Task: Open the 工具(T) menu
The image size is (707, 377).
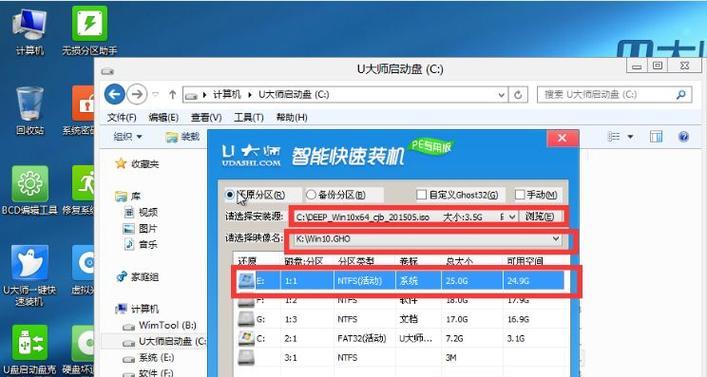Action: (248, 118)
